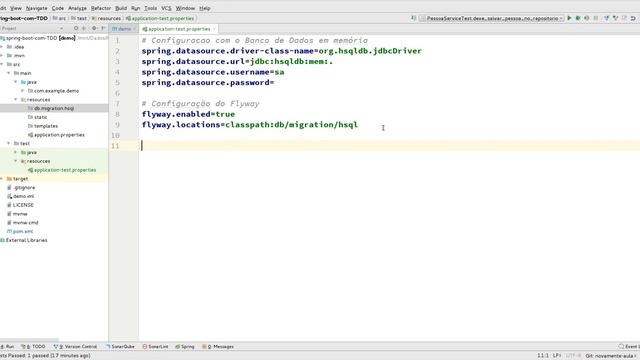Open Messages tool window
Image resolution: width=640 pixels, height=360 pixels.
pos(218,347)
